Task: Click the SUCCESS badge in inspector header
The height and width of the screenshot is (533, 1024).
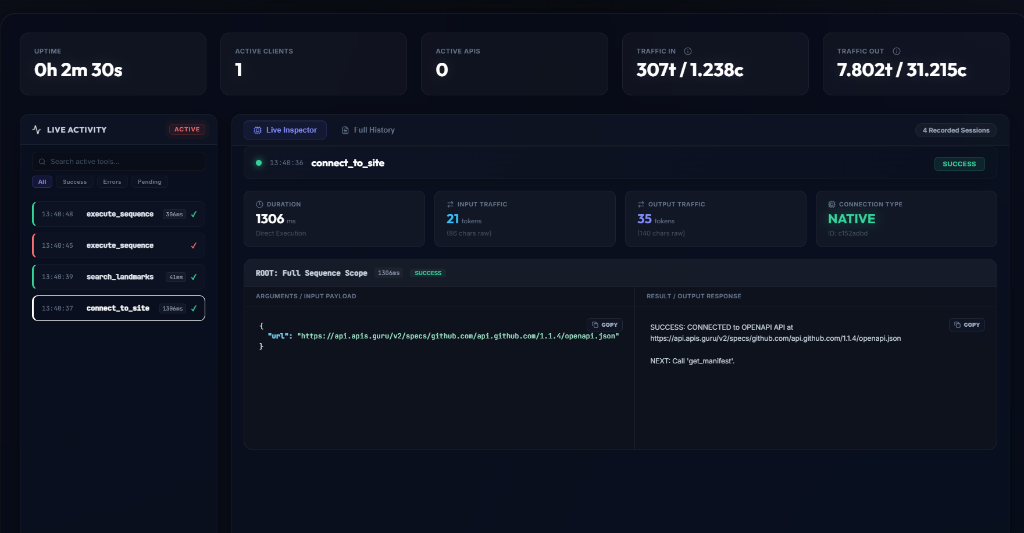Action: [959, 164]
